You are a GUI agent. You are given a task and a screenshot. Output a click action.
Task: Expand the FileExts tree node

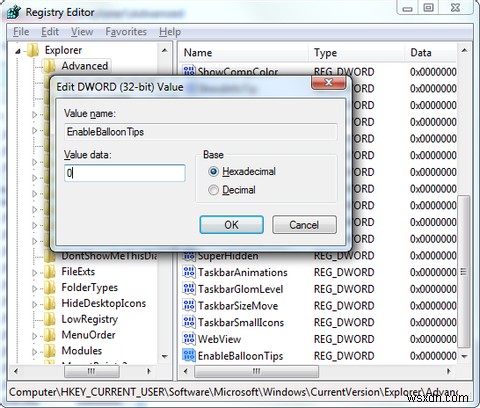[x=35, y=272]
